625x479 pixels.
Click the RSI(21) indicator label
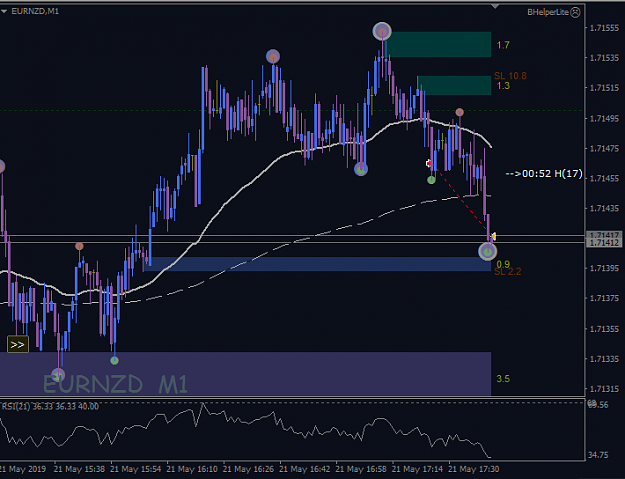[50, 406]
